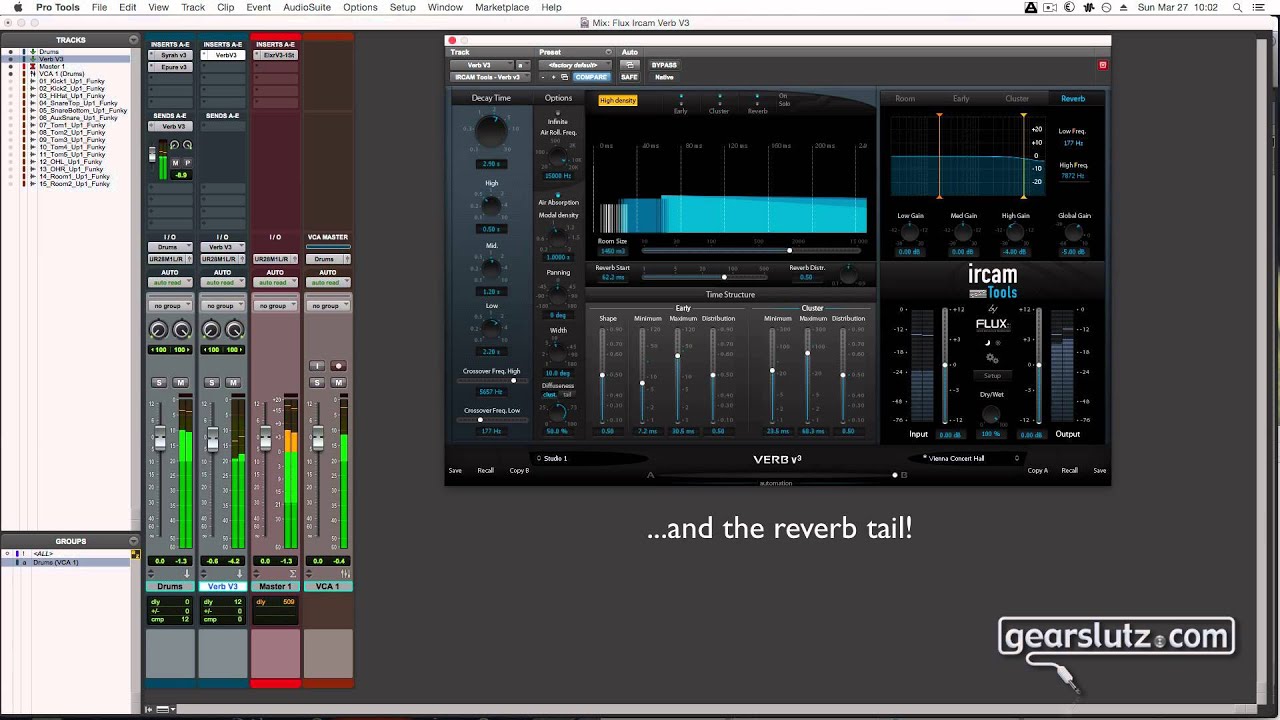Click the COMPARE button
Screen dimensions: 1280x720
pyautogui.click(x=591, y=77)
